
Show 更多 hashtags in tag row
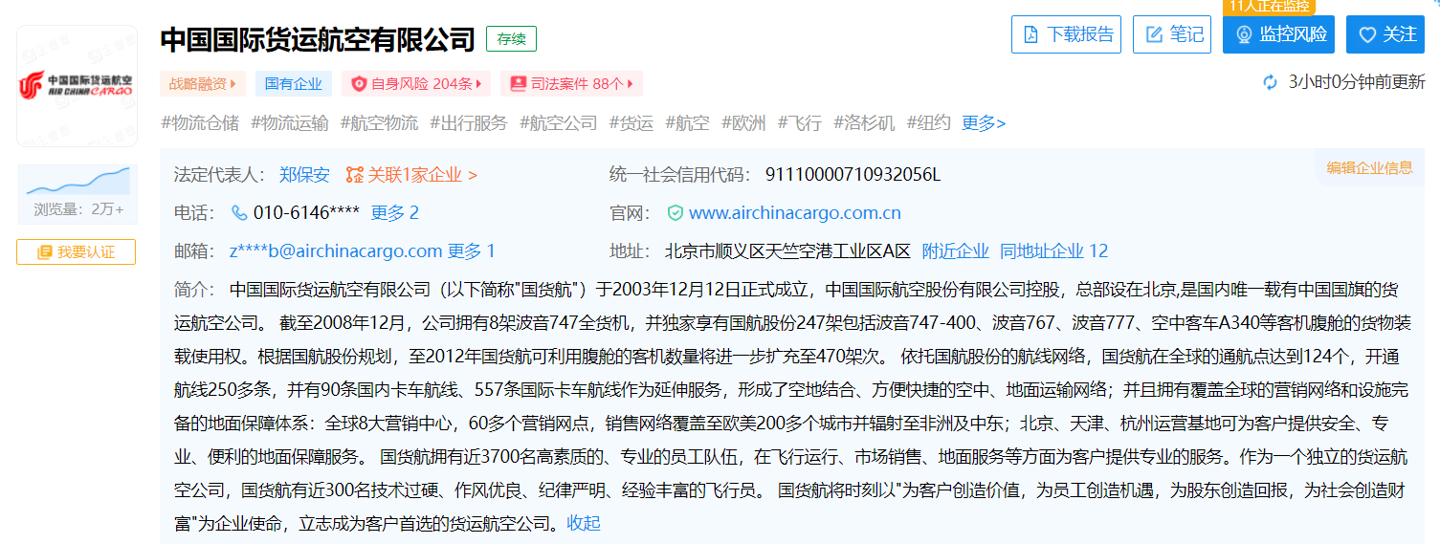coord(983,123)
